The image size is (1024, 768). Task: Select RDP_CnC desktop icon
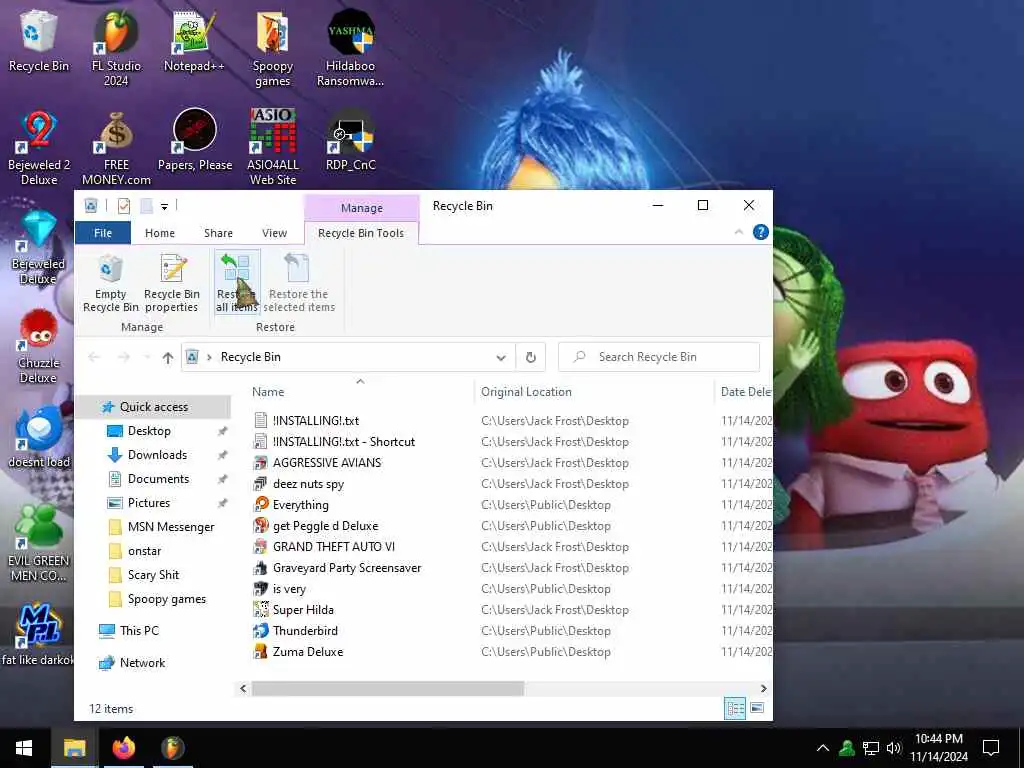(351, 140)
